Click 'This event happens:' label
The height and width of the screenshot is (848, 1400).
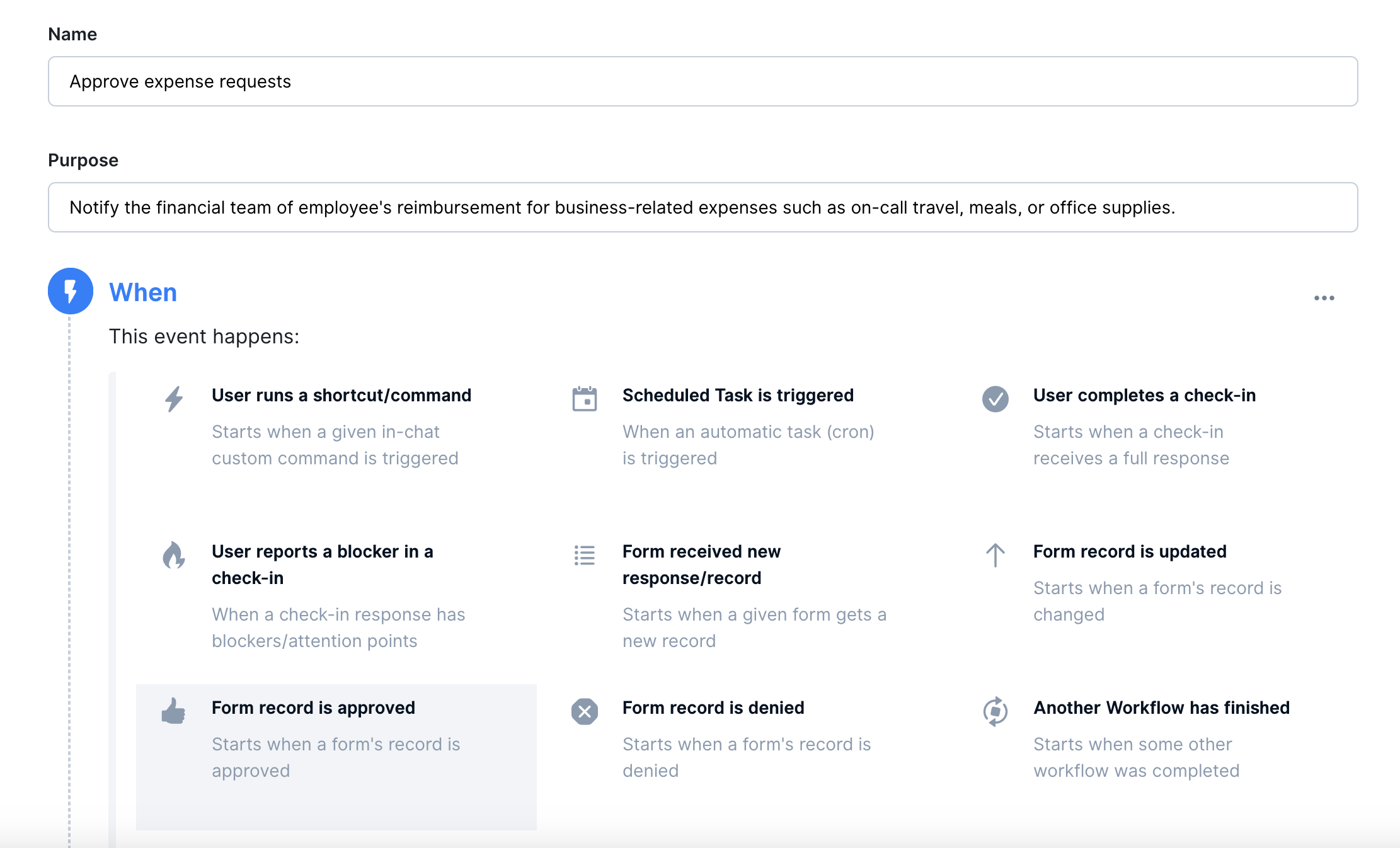(x=204, y=336)
